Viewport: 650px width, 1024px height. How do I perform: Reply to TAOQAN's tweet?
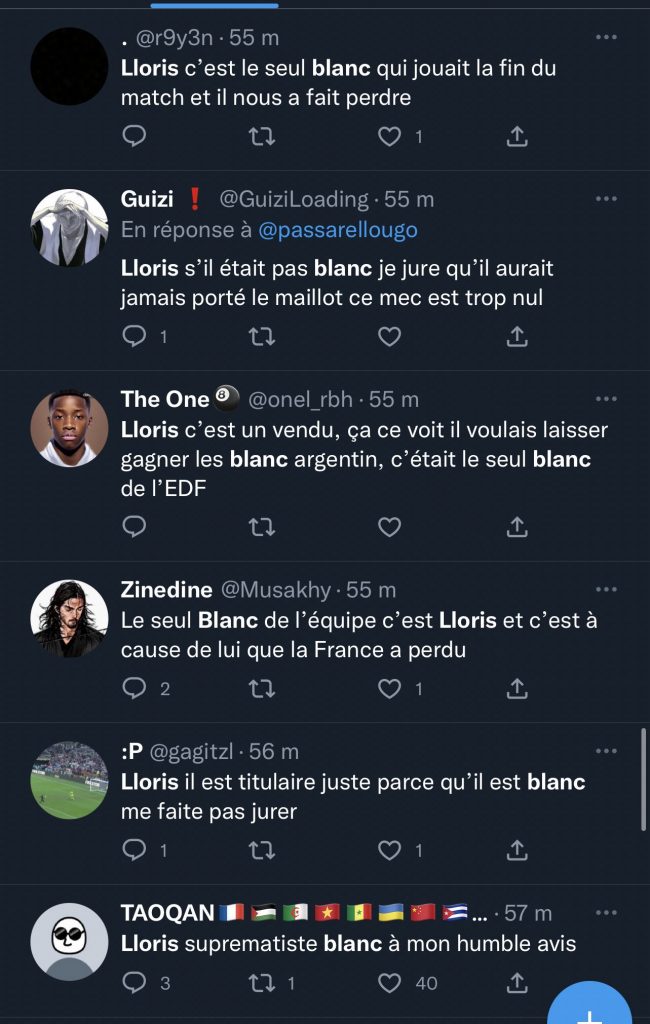134,983
